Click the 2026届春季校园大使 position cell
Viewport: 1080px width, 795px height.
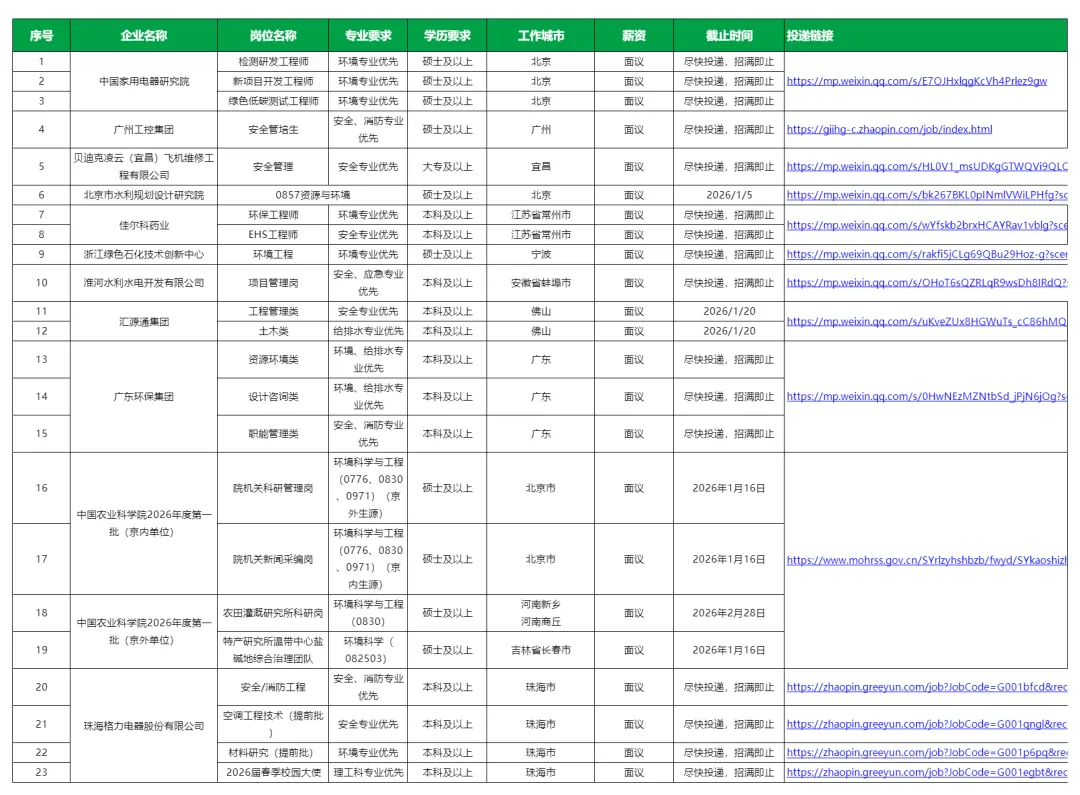click(x=273, y=773)
